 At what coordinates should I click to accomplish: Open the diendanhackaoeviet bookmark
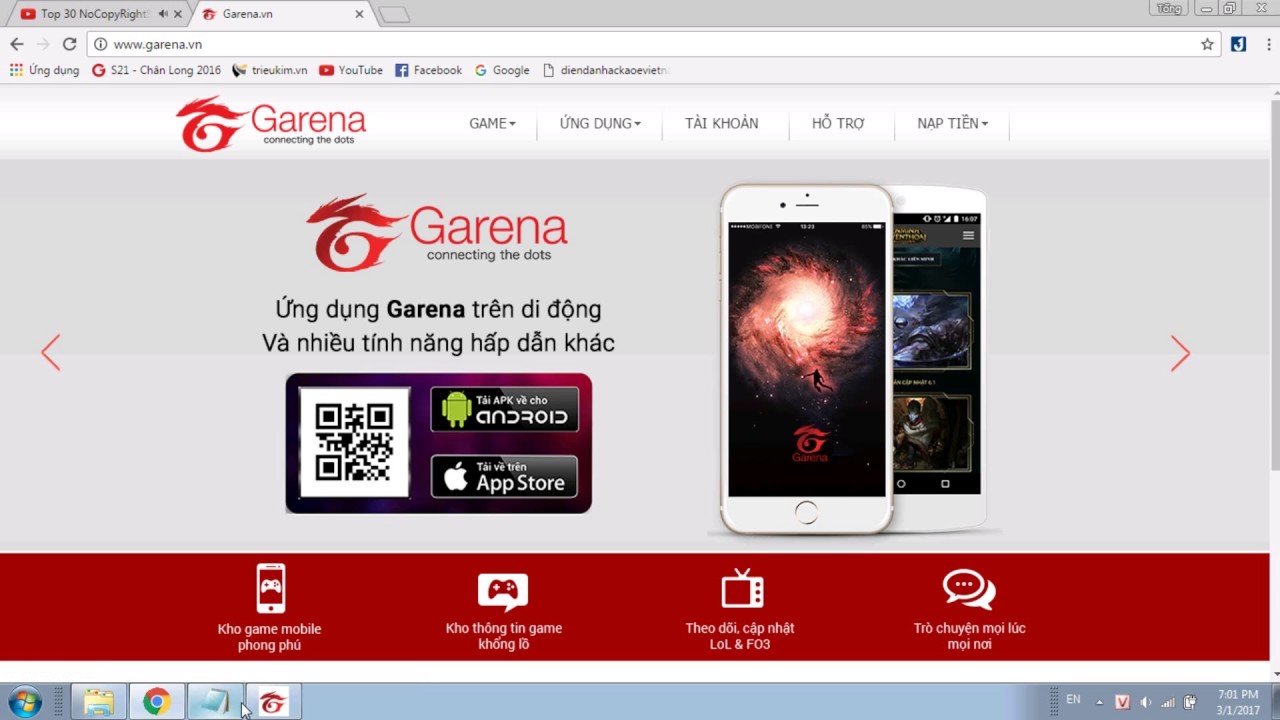[x=606, y=70]
